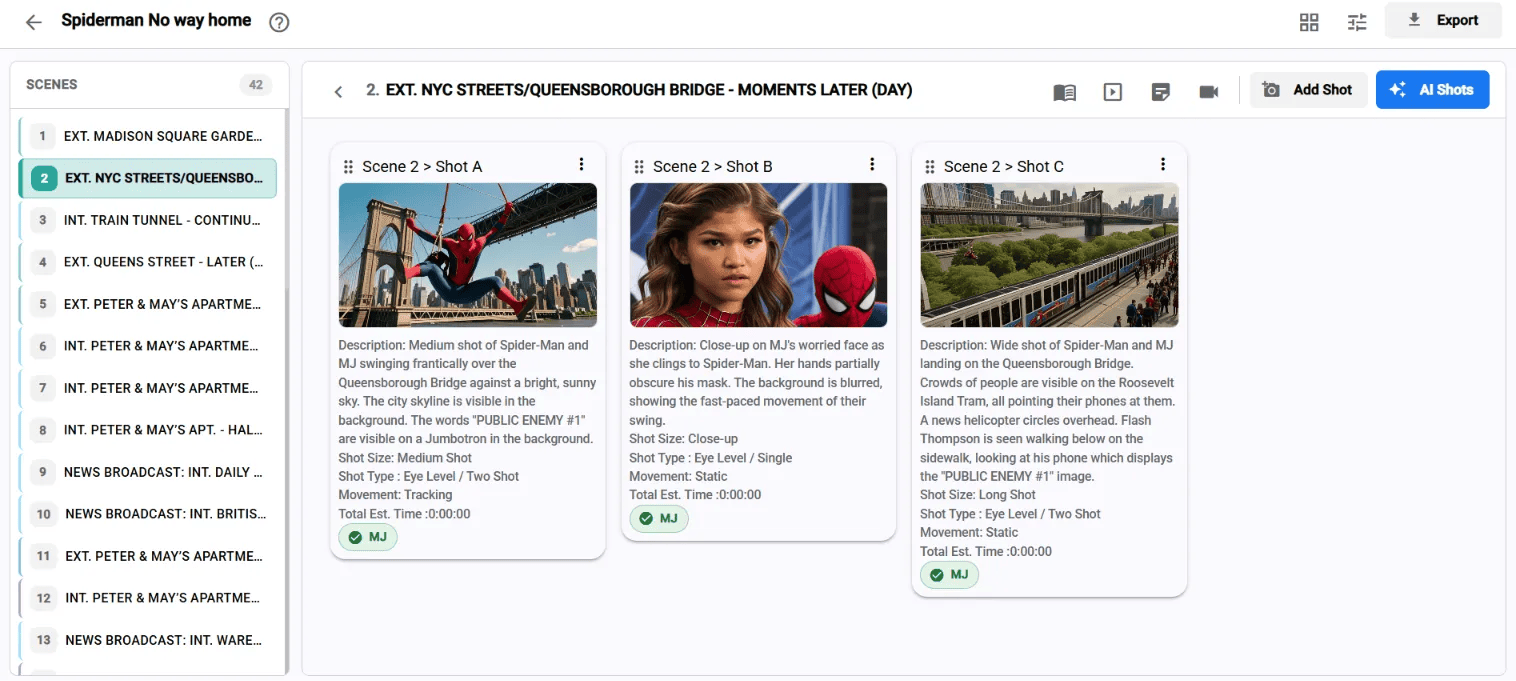
Task: Select scene 13 NEWS BROADCAST: INT. WARE...
Action: [148, 640]
